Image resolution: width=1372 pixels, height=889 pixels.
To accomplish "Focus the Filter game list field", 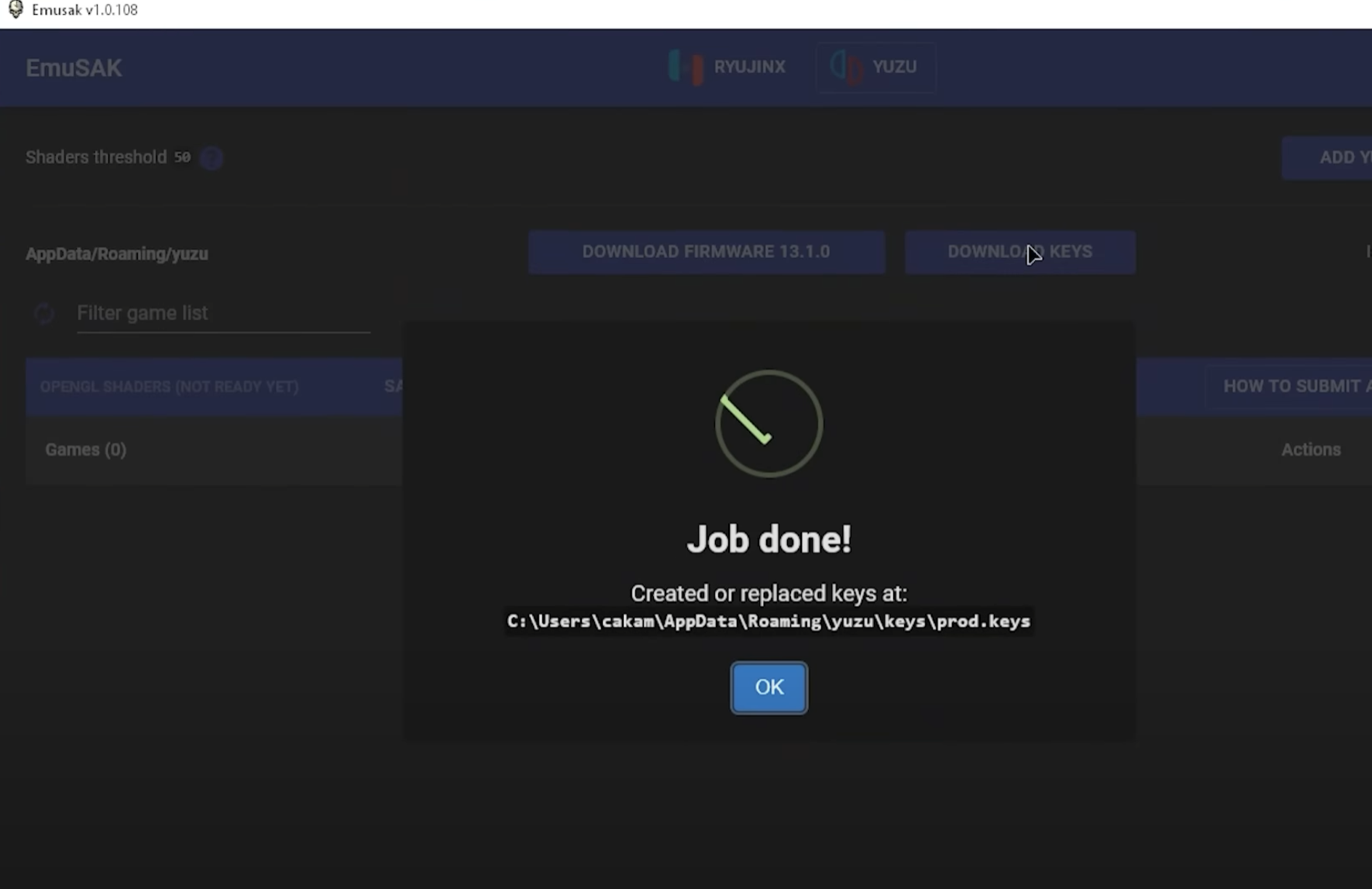I will [x=223, y=313].
